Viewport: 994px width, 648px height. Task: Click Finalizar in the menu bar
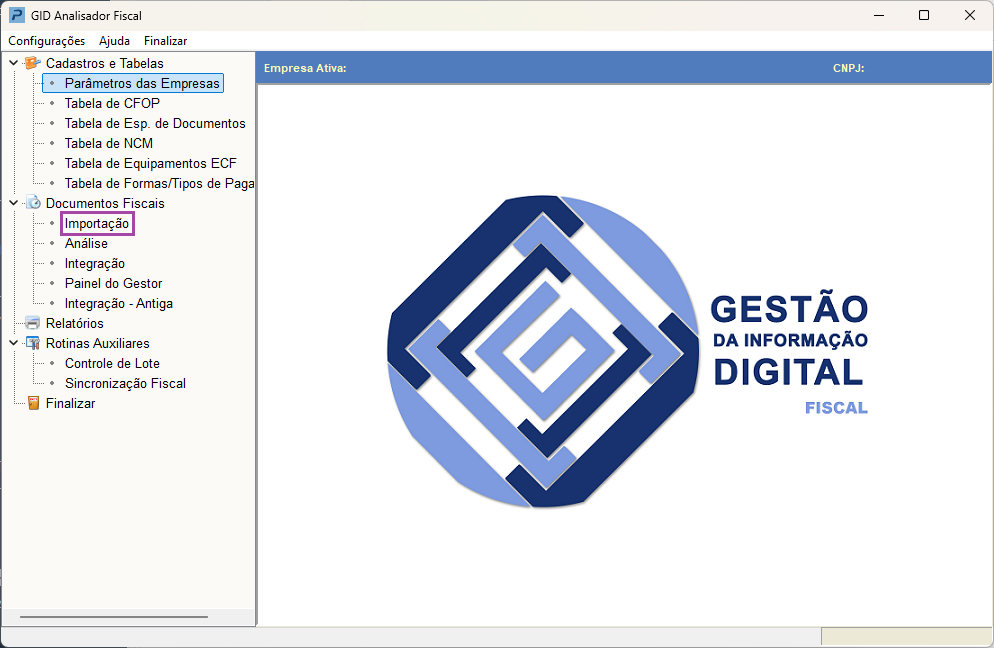[x=165, y=41]
